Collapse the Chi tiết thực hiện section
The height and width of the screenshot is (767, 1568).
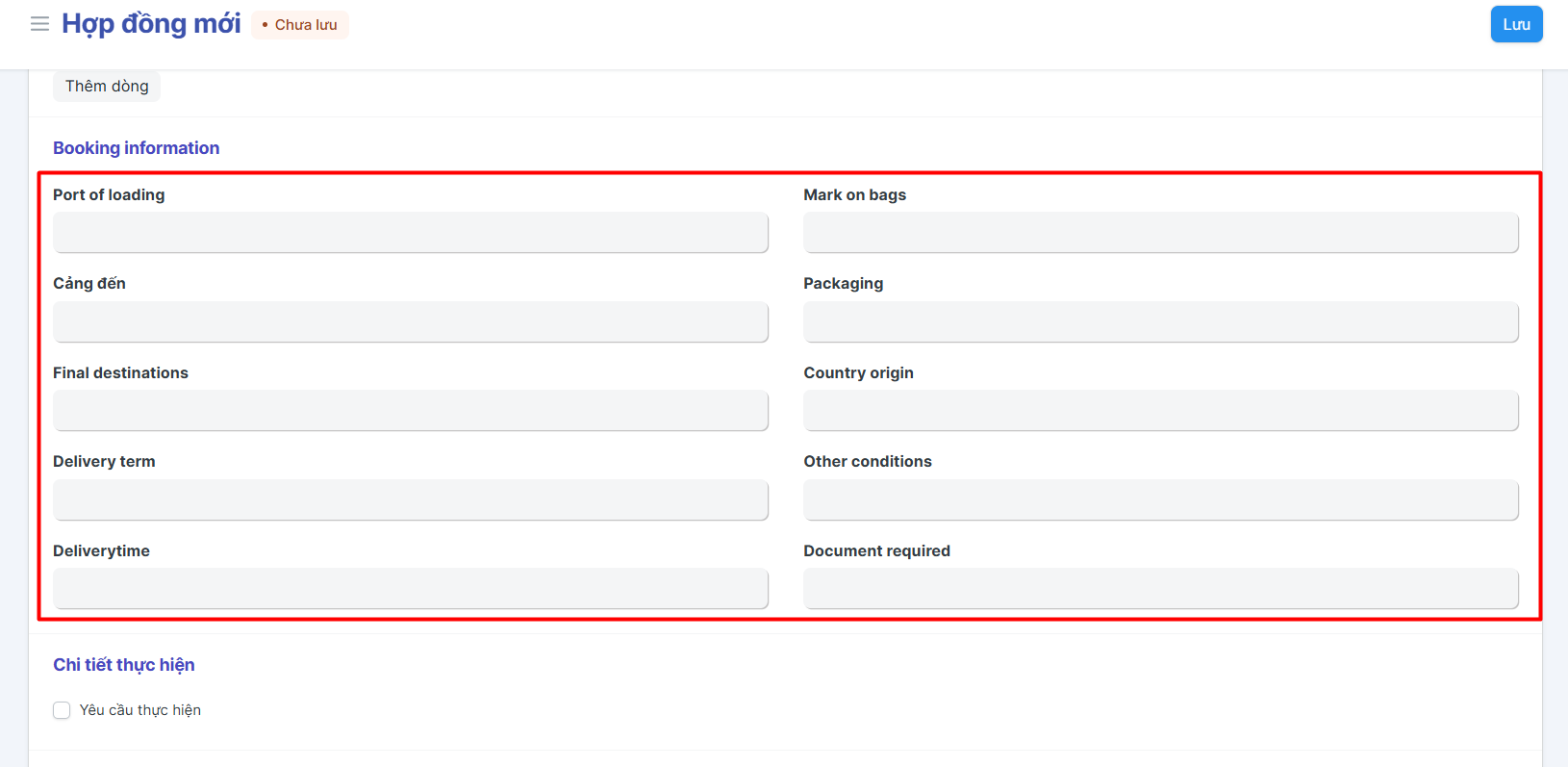[123, 665]
